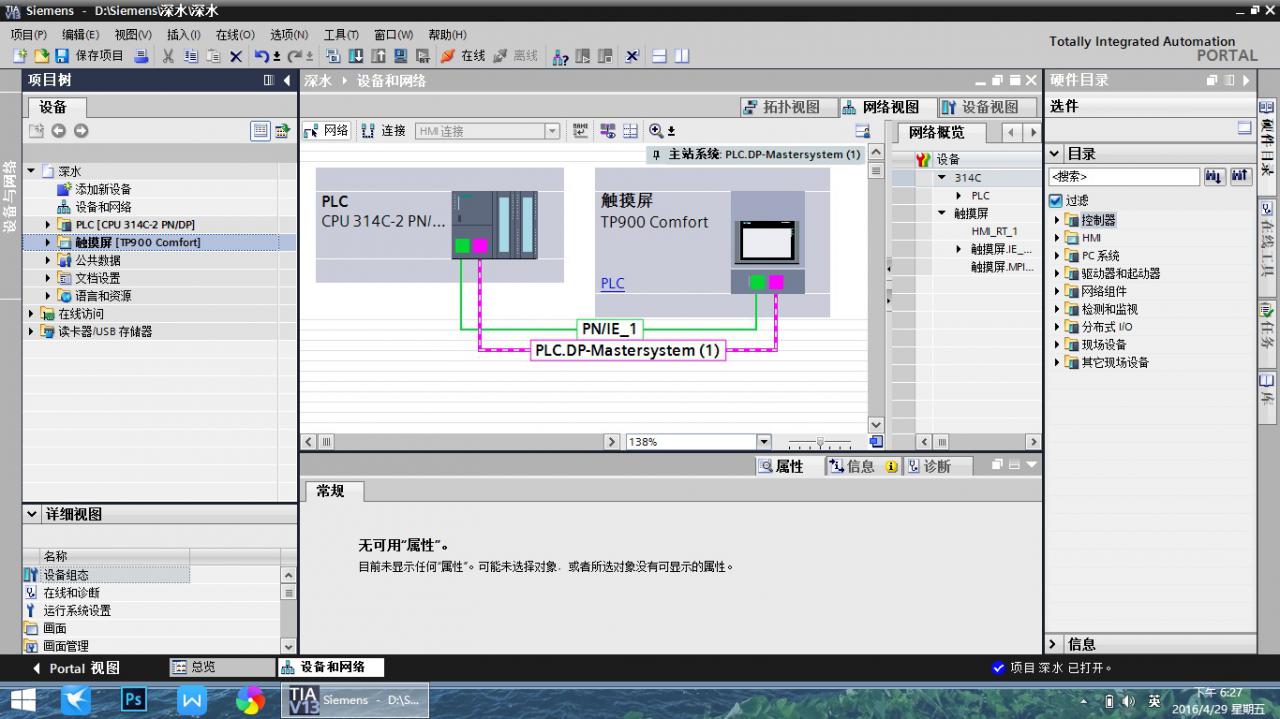This screenshot has height=719, width=1280.
Task: Click the search-down icon beside catalog search box
Action: 1214,177
